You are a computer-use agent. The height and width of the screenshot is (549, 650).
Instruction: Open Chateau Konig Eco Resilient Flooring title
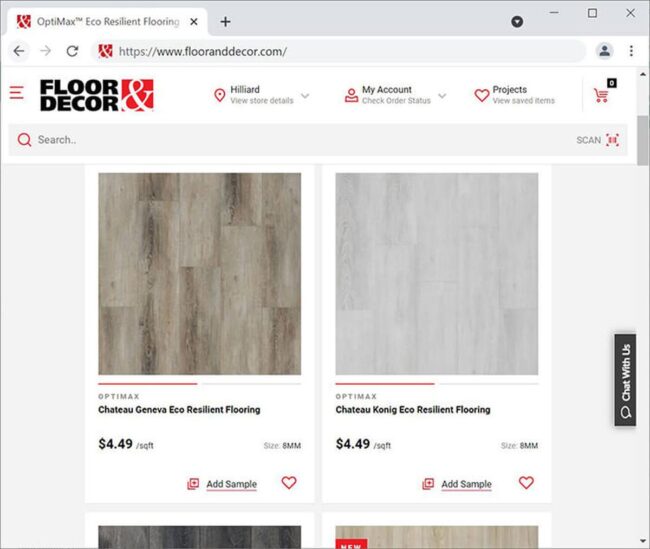pyautogui.click(x=413, y=410)
